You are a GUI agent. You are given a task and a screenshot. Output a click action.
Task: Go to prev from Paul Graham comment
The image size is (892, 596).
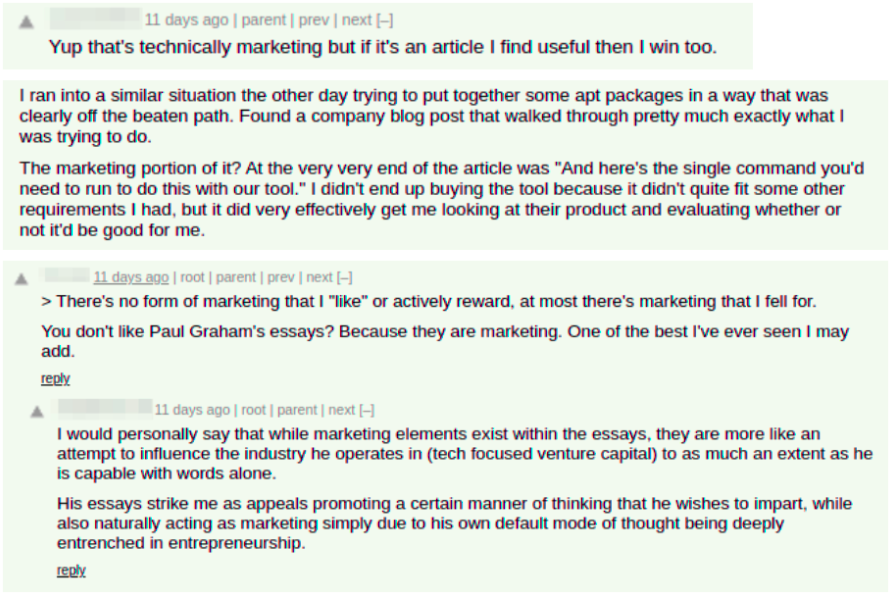tap(281, 278)
